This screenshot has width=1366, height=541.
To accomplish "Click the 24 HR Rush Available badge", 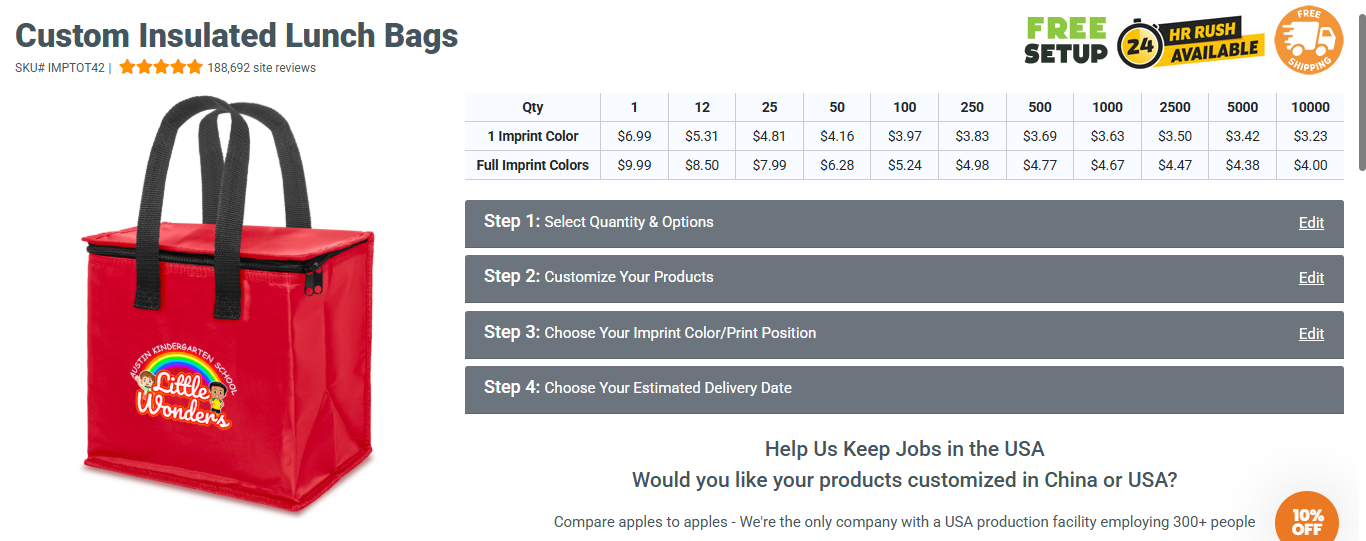I will pyautogui.click(x=1190, y=42).
